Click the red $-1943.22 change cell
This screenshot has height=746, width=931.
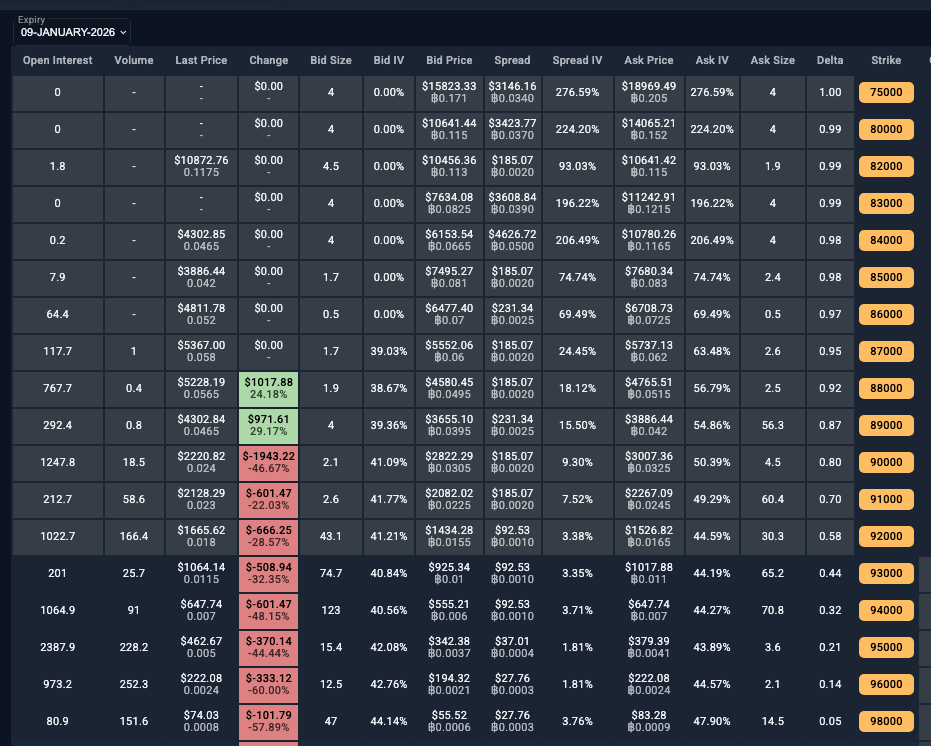click(x=268, y=462)
